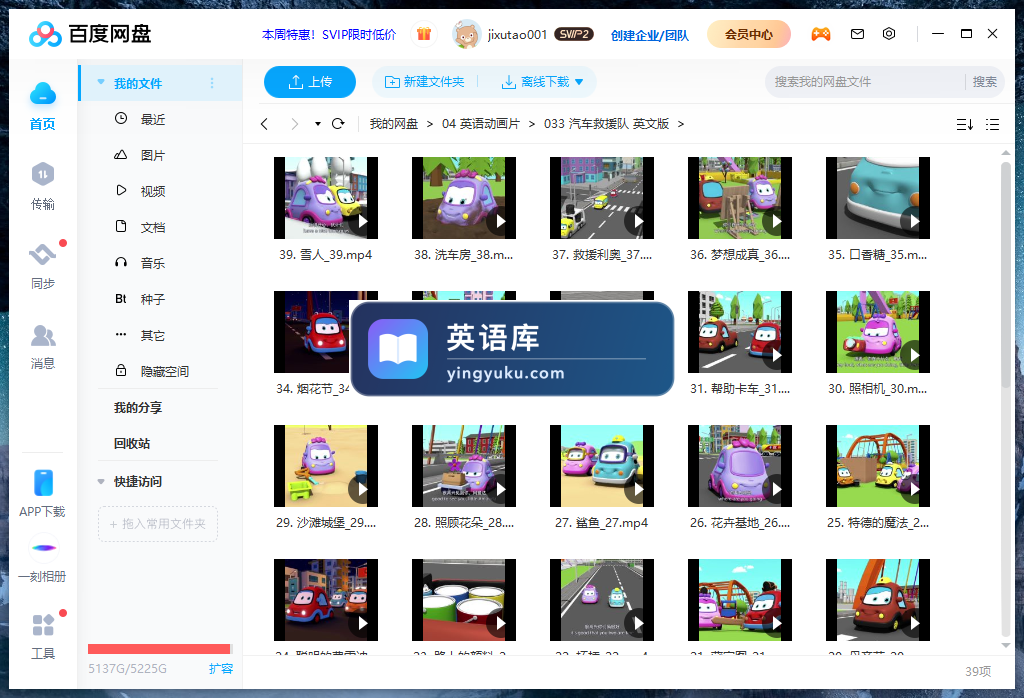Click the storage usage bar
This screenshot has height=698, width=1024.
[x=159, y=649]
